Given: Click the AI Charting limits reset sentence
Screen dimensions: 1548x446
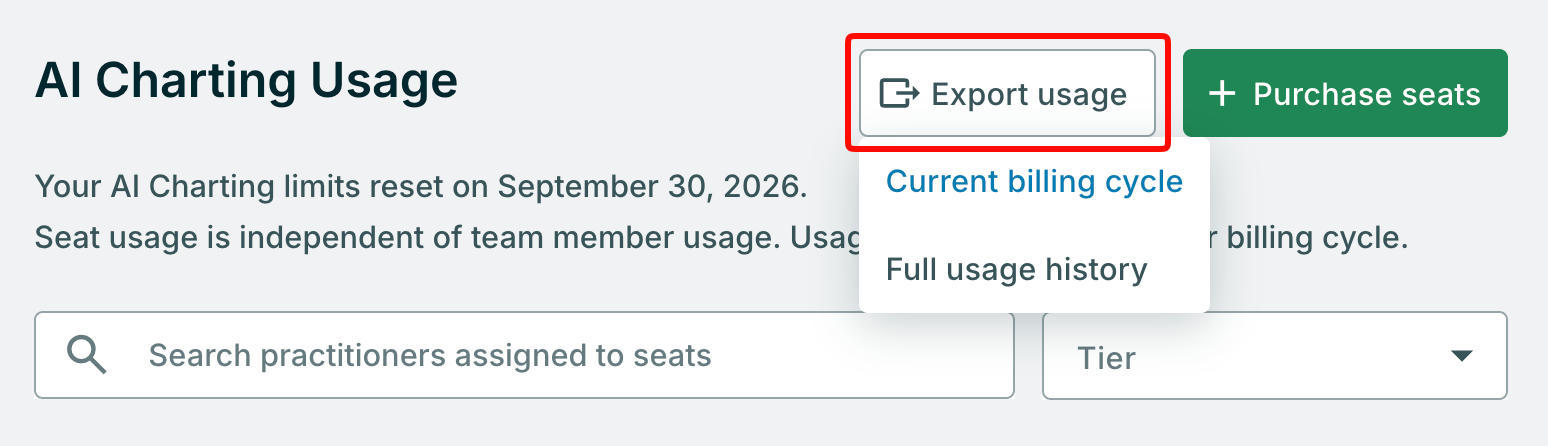Looking at the screenshot, I should (421, 186).
